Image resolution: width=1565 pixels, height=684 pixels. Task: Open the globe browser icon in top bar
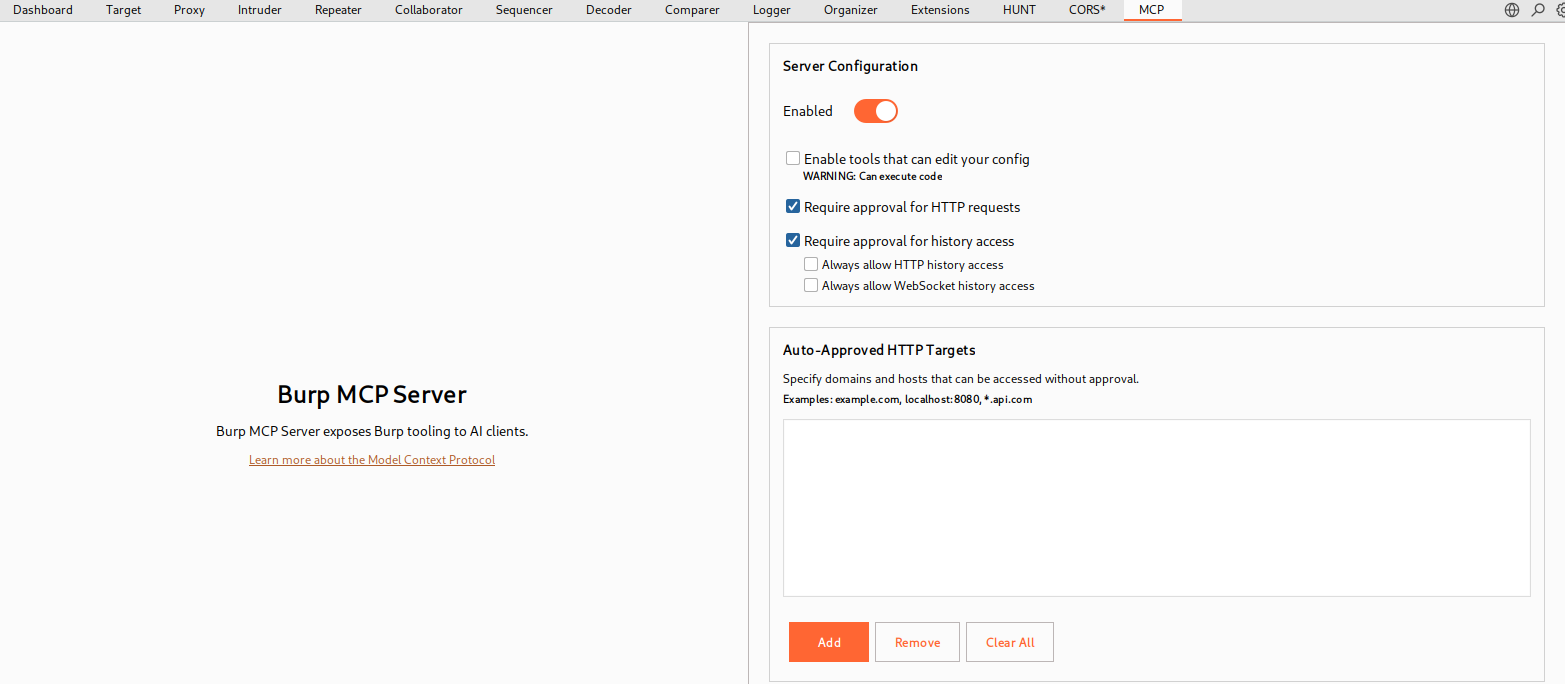pyautogui.click(x=1512, y=10)
